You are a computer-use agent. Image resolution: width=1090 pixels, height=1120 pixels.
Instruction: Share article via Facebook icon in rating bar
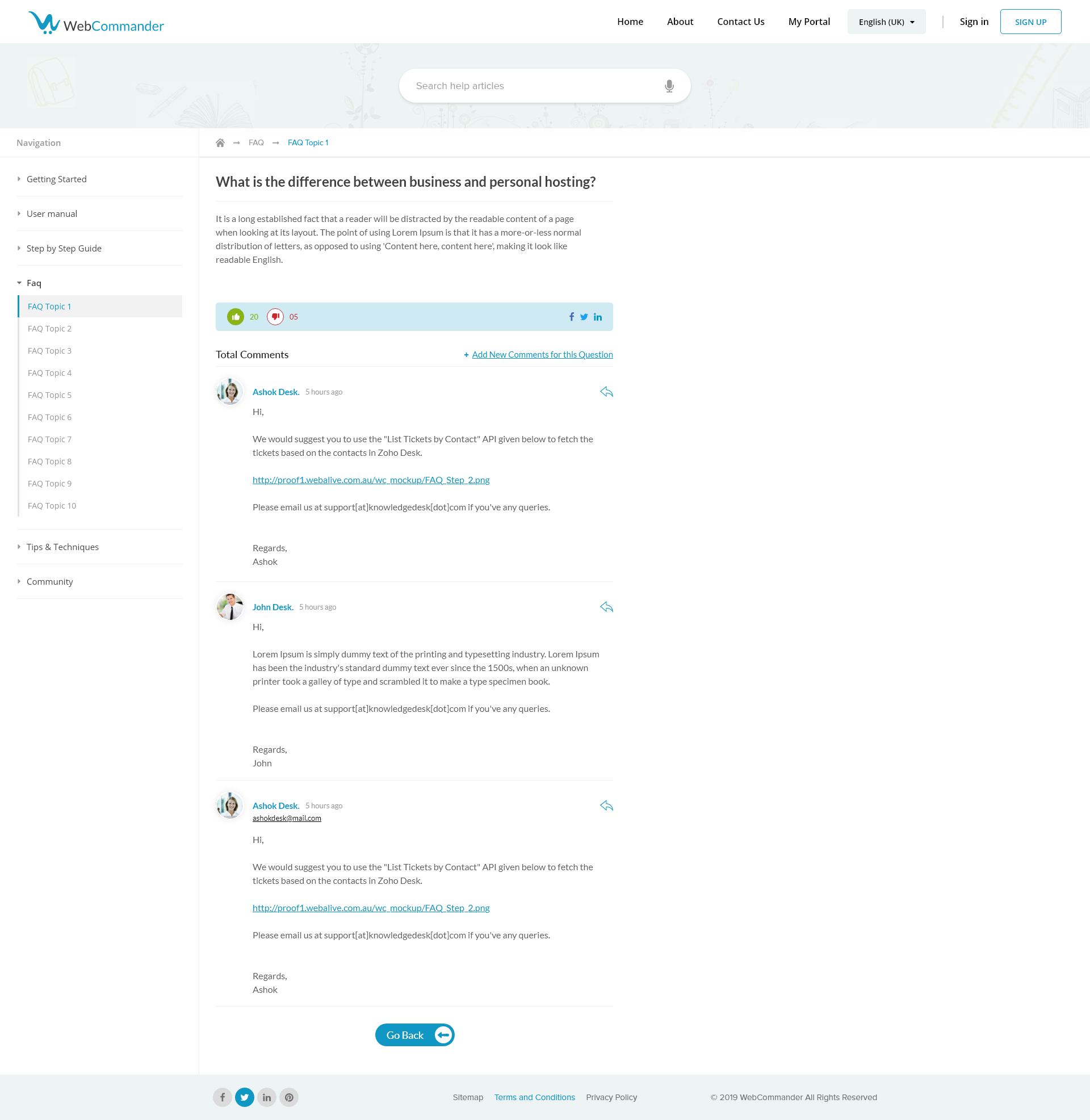pos(571,317)
